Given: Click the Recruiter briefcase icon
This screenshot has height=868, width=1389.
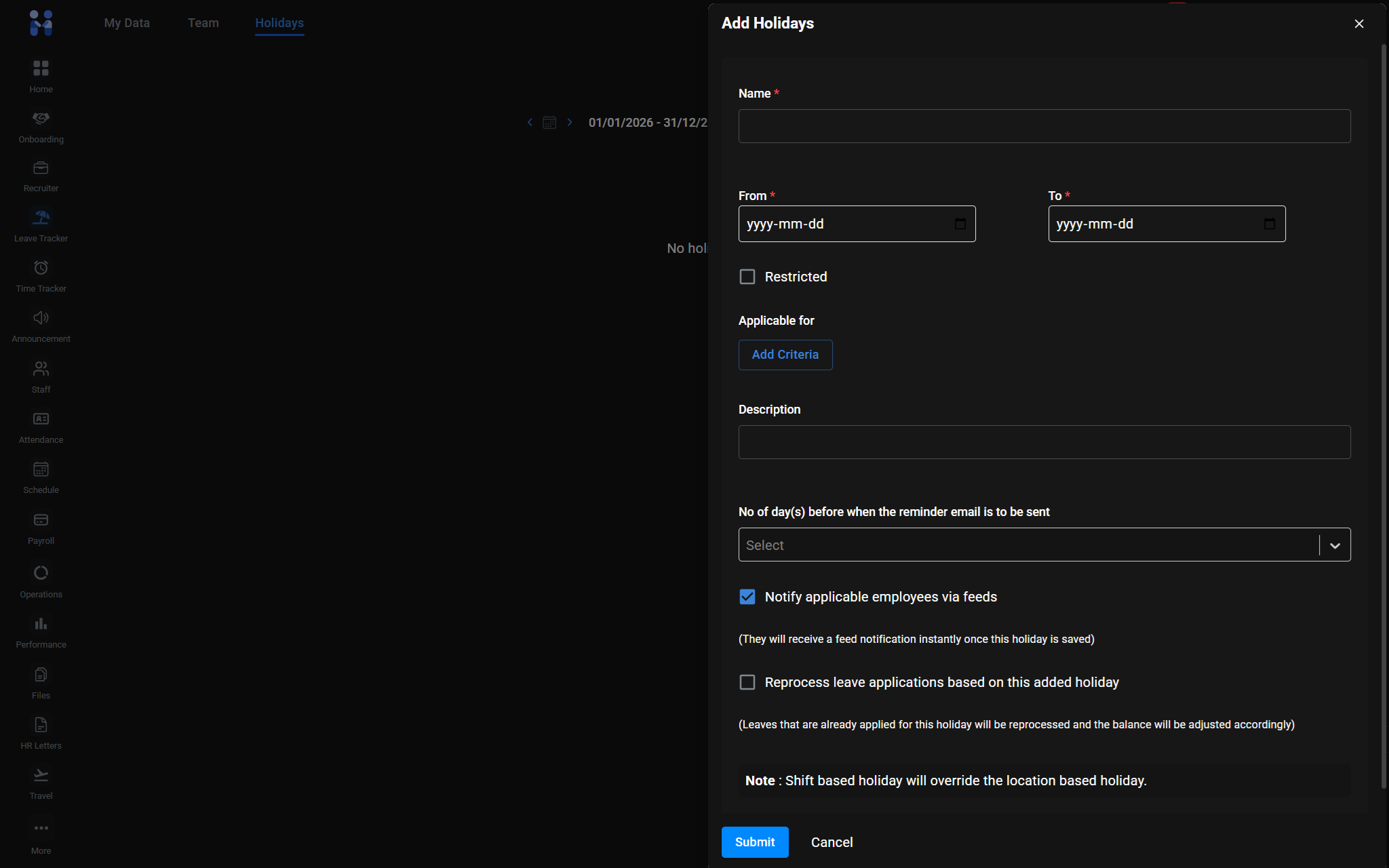Looking at the screenshot, I should pos(41,168).
